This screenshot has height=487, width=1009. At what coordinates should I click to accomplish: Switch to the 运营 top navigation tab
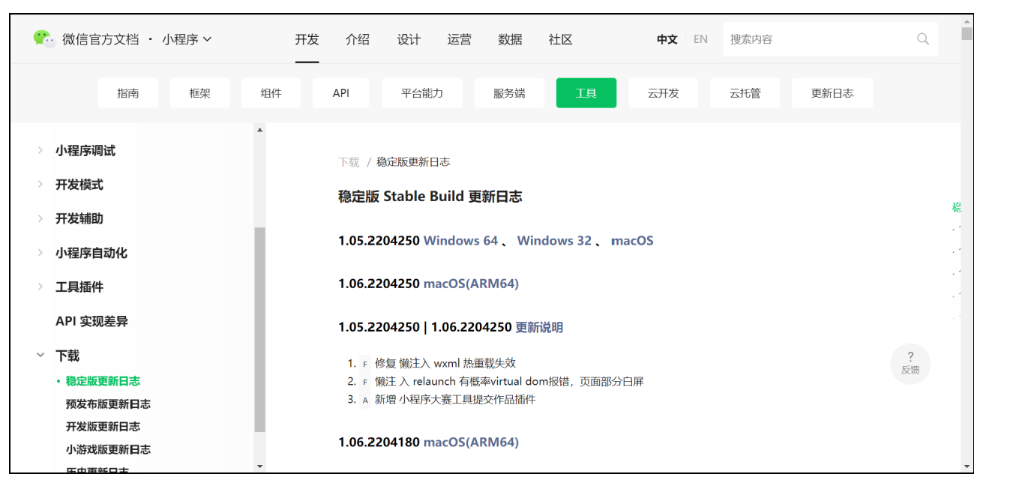[459, 40]
